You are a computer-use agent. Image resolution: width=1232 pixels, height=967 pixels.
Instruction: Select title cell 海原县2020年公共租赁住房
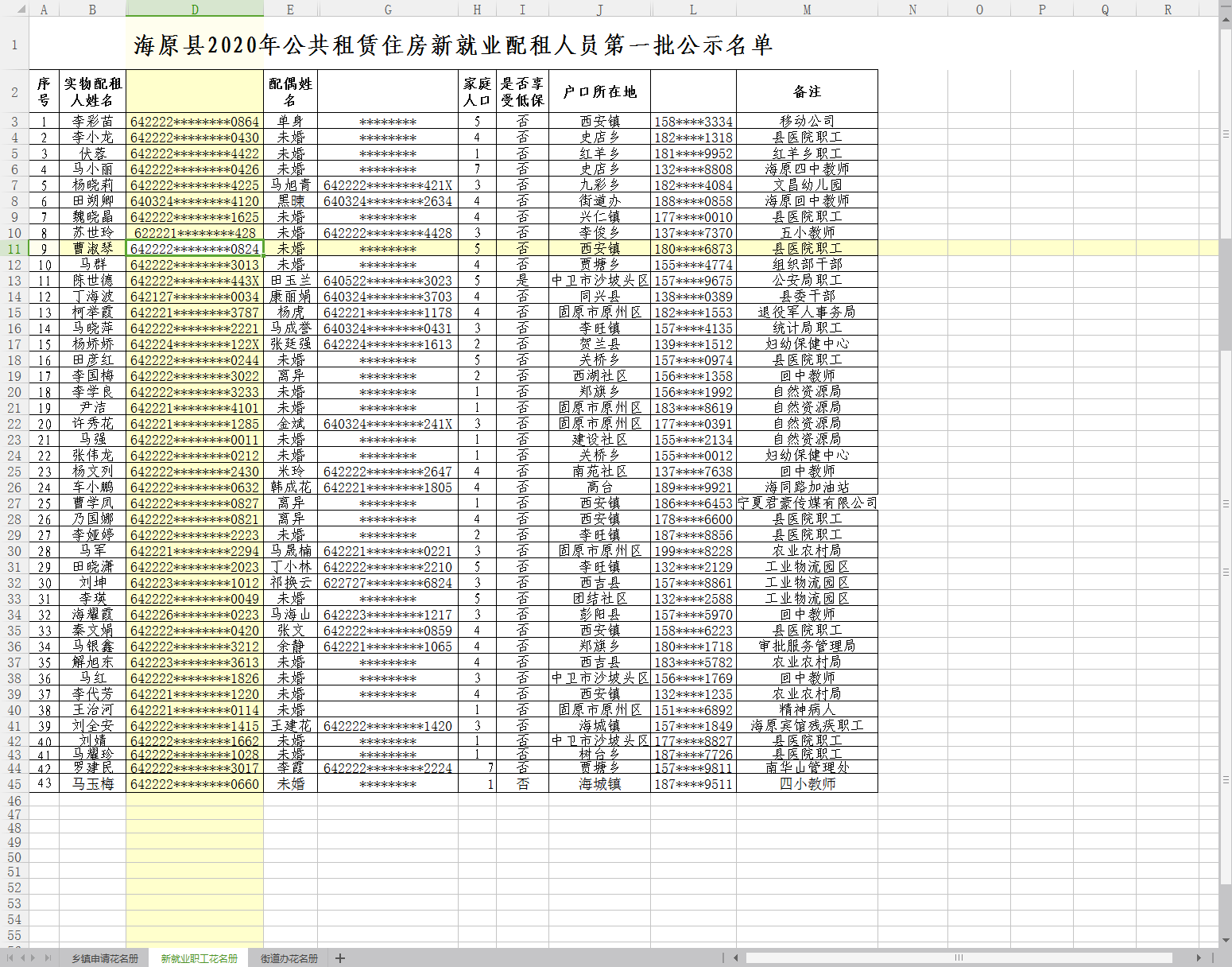coord(453,45)
